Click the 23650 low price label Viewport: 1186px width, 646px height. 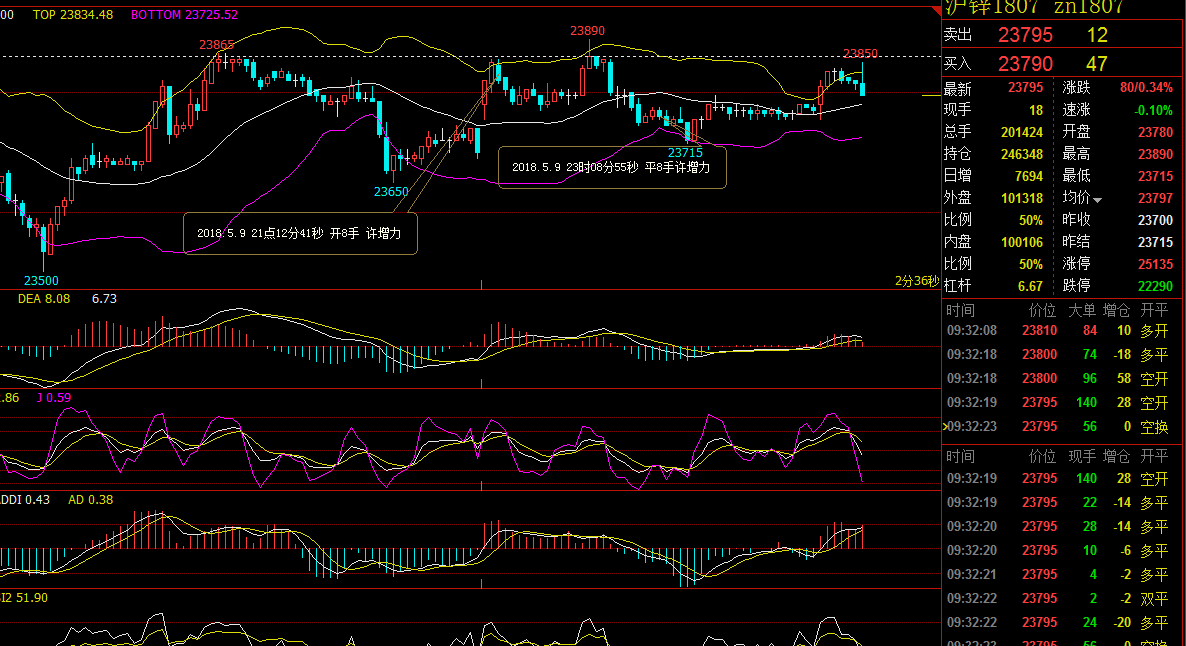pyautogui.click(x=391, y=191)
